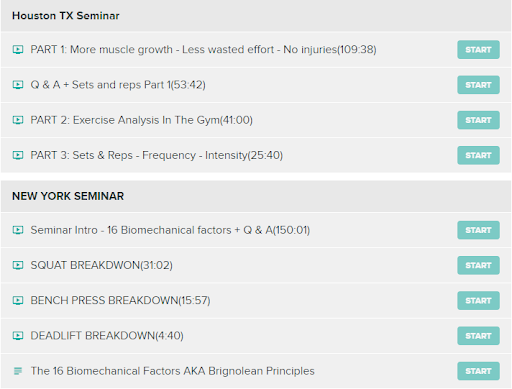The image size is (512, 389).
Task: Click video icon next to Q & A Sets and reps
Action: tap(18, 85)
